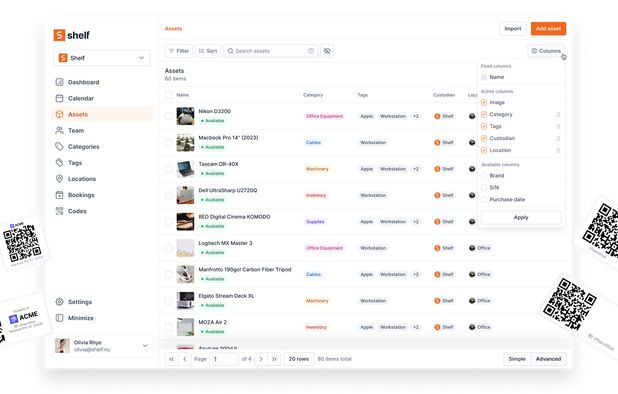Click the Assets breadcrumb link
Viewport: 618px width, 394px height.
(x=173, y=29)
